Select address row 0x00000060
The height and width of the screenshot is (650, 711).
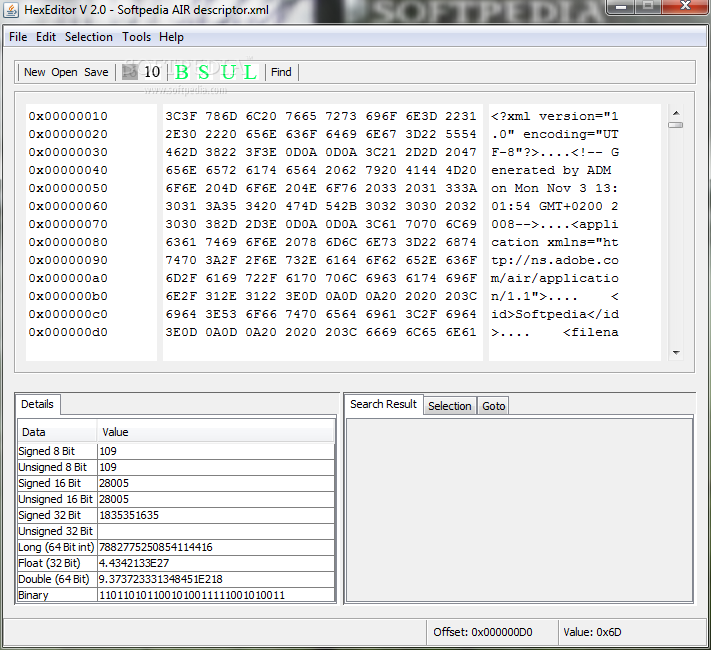click(68, 206)
